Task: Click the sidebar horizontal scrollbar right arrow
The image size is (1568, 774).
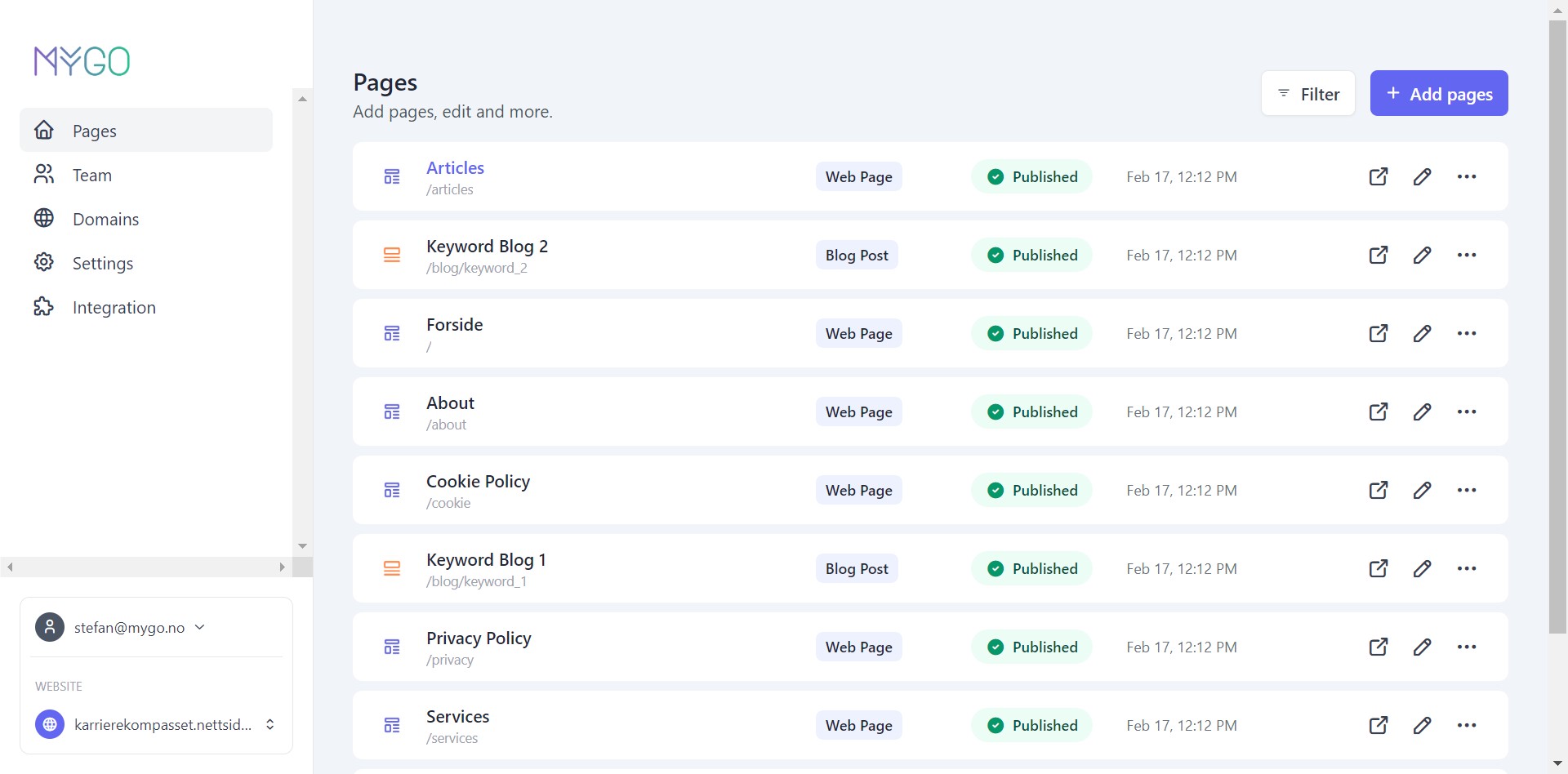Action: (x=282, y=567)
